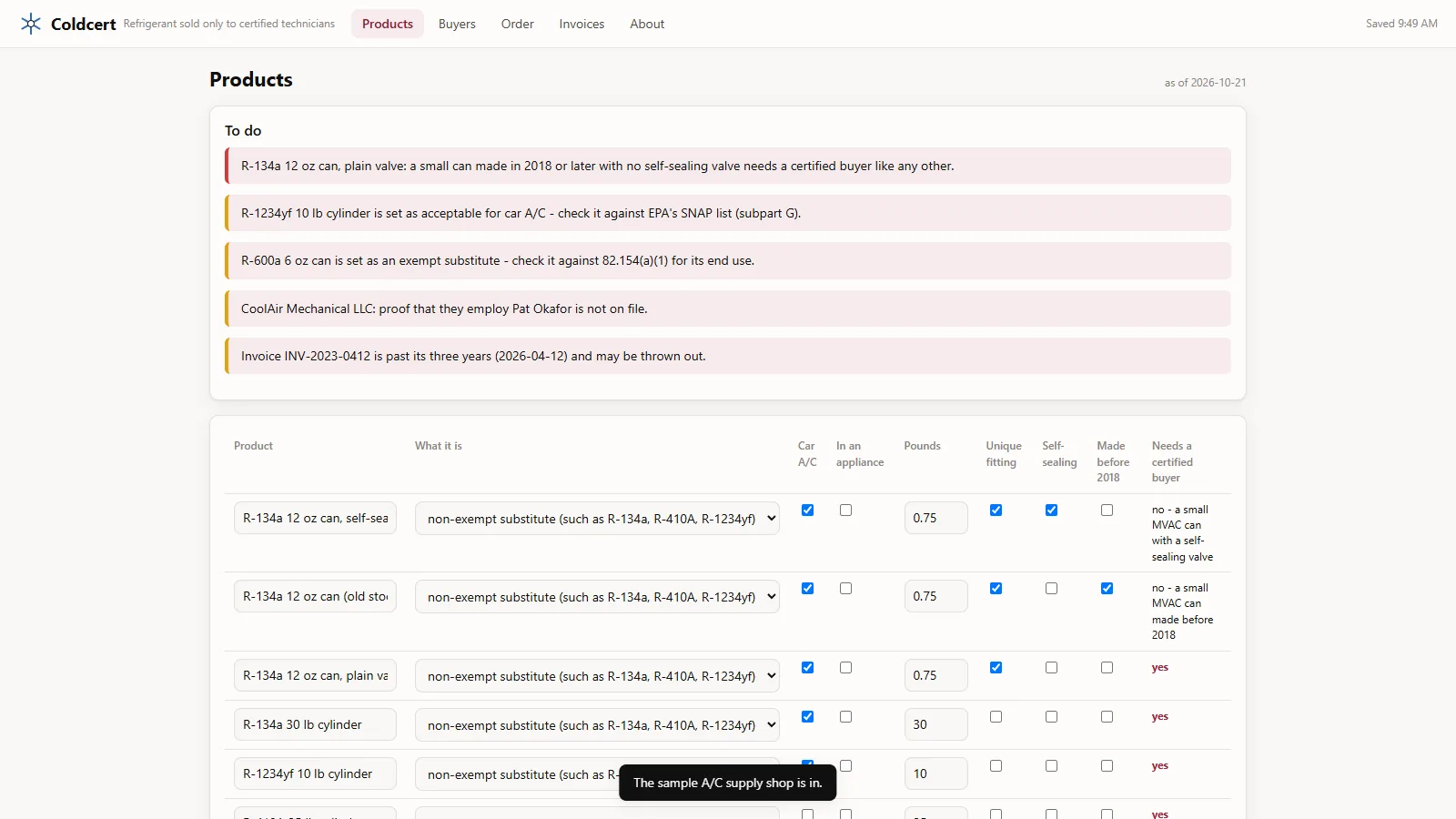Toggle Unique fitting for R-134a plain valve can
1456x819 pixels.
(x=996, y=668)
